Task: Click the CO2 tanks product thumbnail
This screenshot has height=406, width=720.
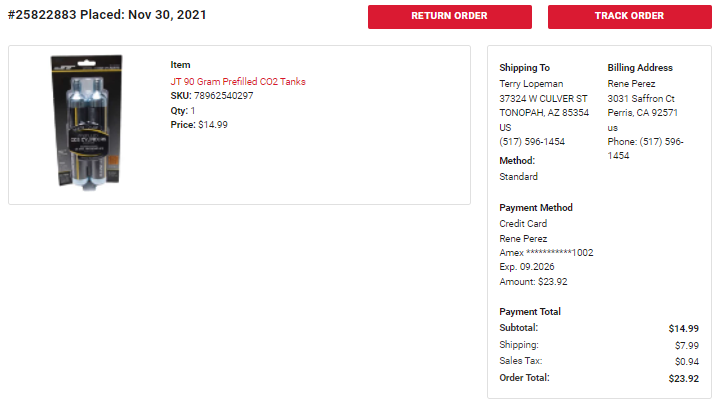Action: tap(87, 123)
